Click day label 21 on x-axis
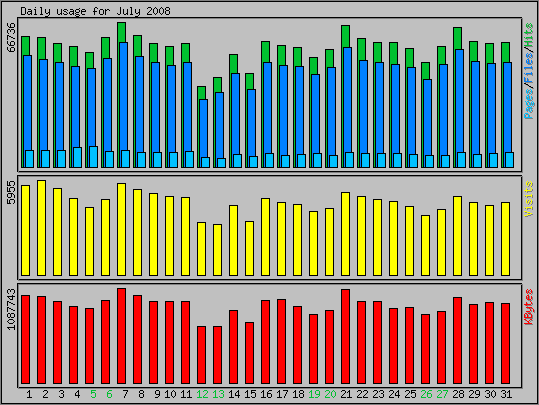The width and height of the screenshot is (539, 405). point(346,394)
